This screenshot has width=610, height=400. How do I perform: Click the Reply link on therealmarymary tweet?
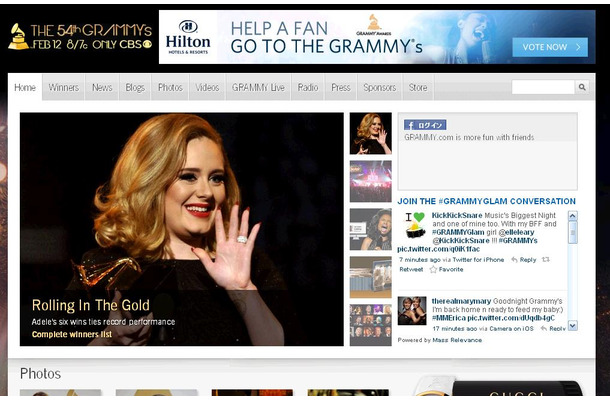(x=557, y=328)
